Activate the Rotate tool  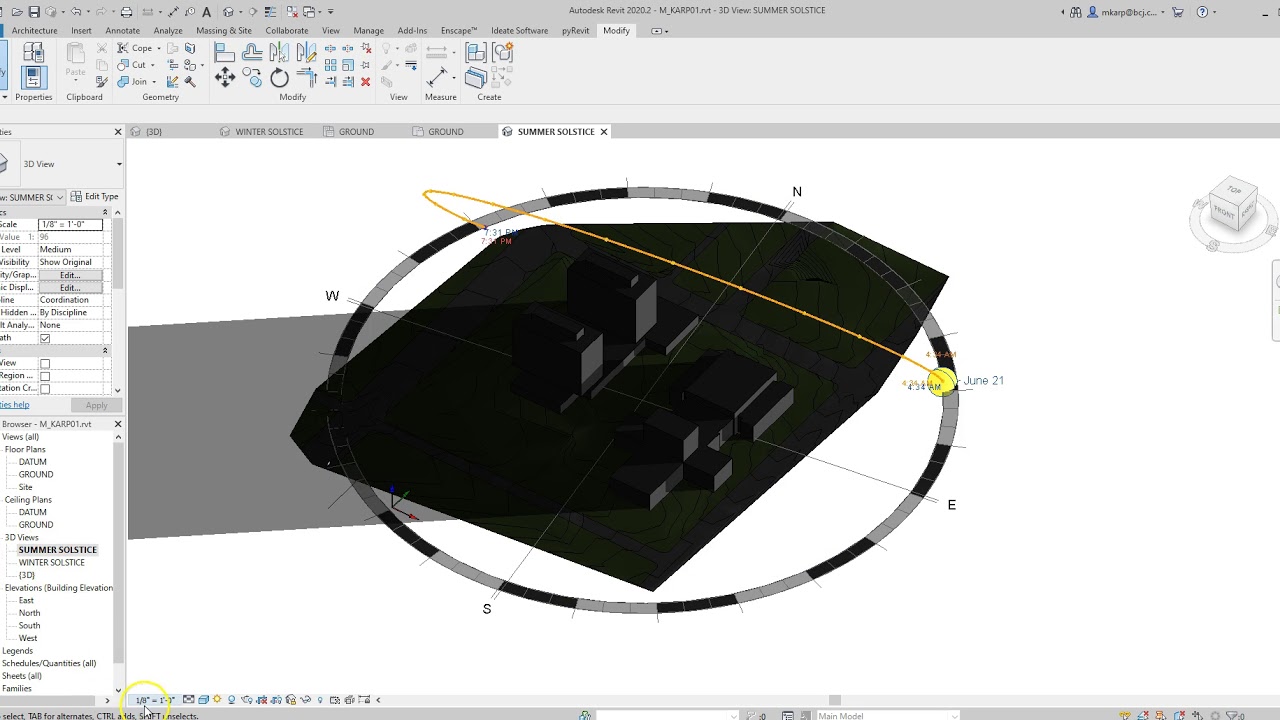279,79
